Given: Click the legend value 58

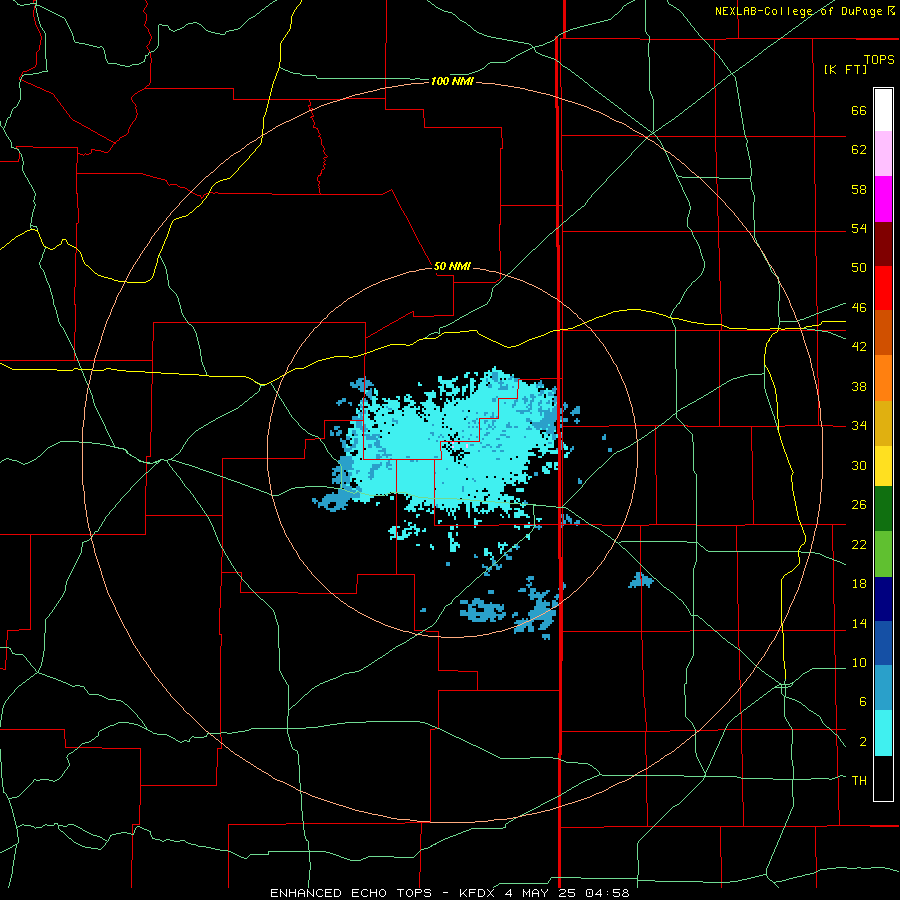Looking at the screenshot, I should click(859, 189).
